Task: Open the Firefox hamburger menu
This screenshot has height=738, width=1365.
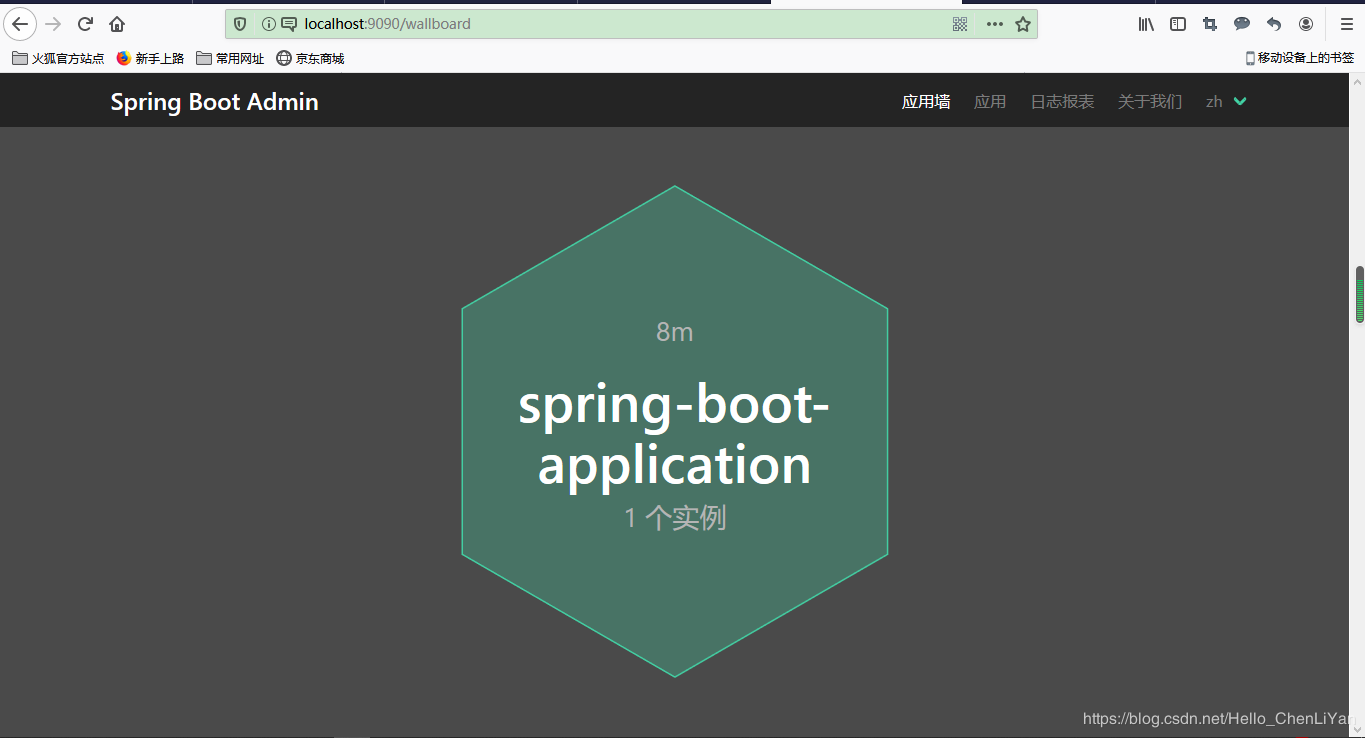Action: [1346, 23]
